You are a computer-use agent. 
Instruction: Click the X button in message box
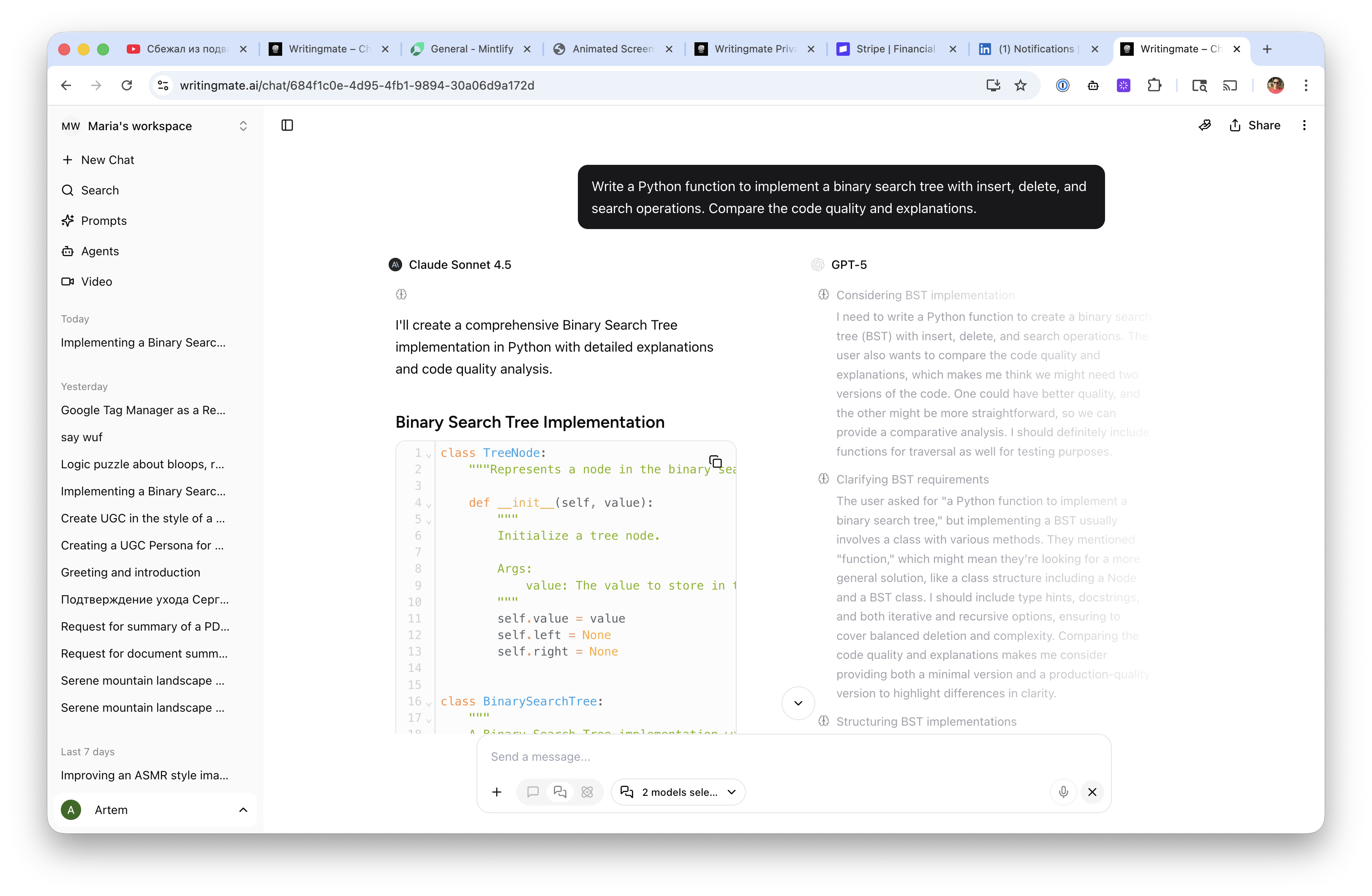coord(1092,792)
